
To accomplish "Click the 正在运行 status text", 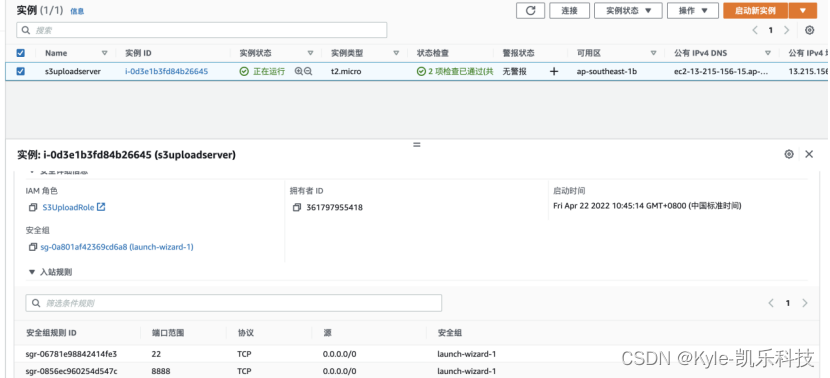I will tap(269, 71).
